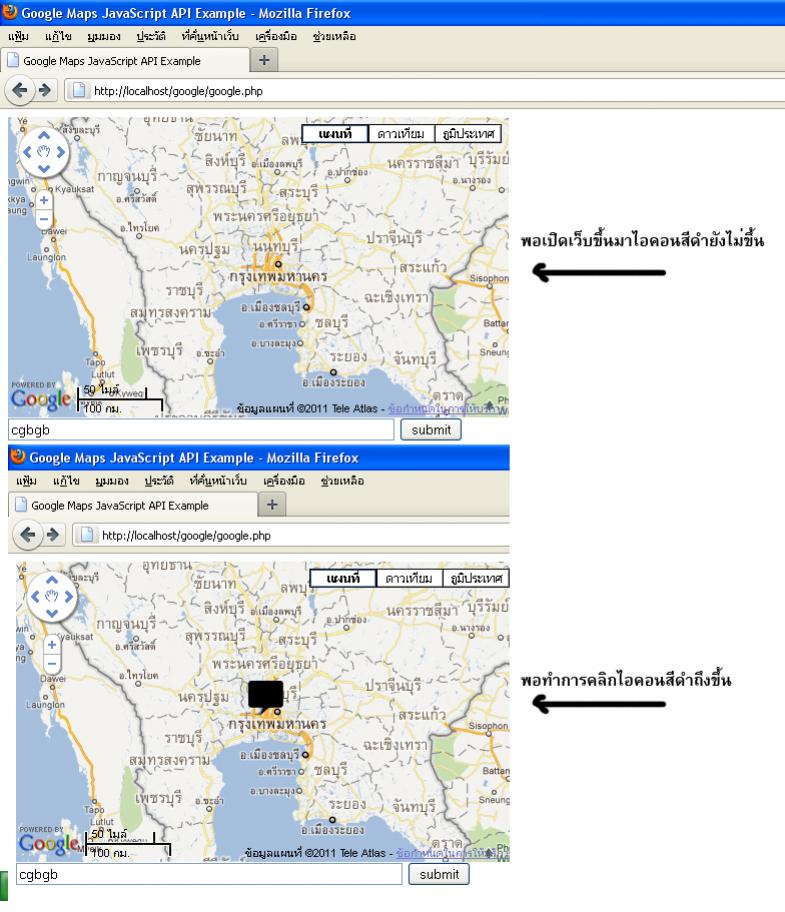Open the ประวัติ menu in top window
Viewport: 785px width, 912px height.
(x=151, y=36)
